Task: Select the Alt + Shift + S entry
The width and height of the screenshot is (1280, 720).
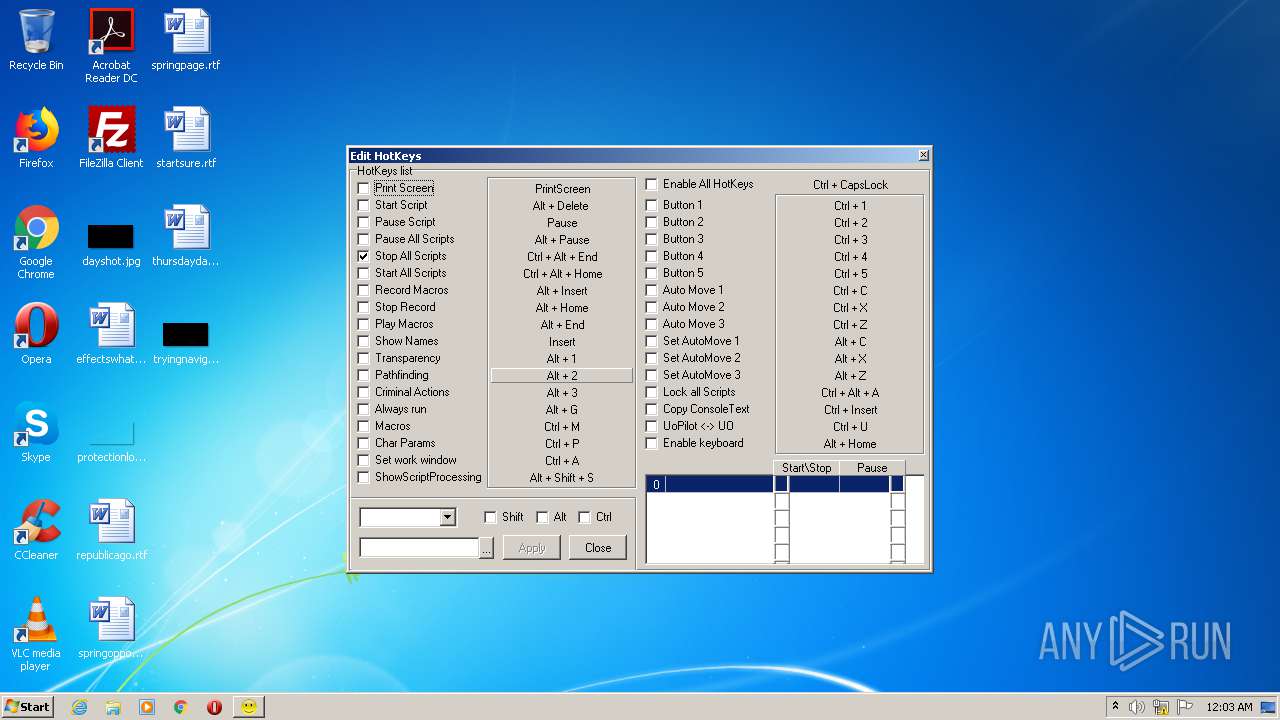Action: tap(562, 478)
